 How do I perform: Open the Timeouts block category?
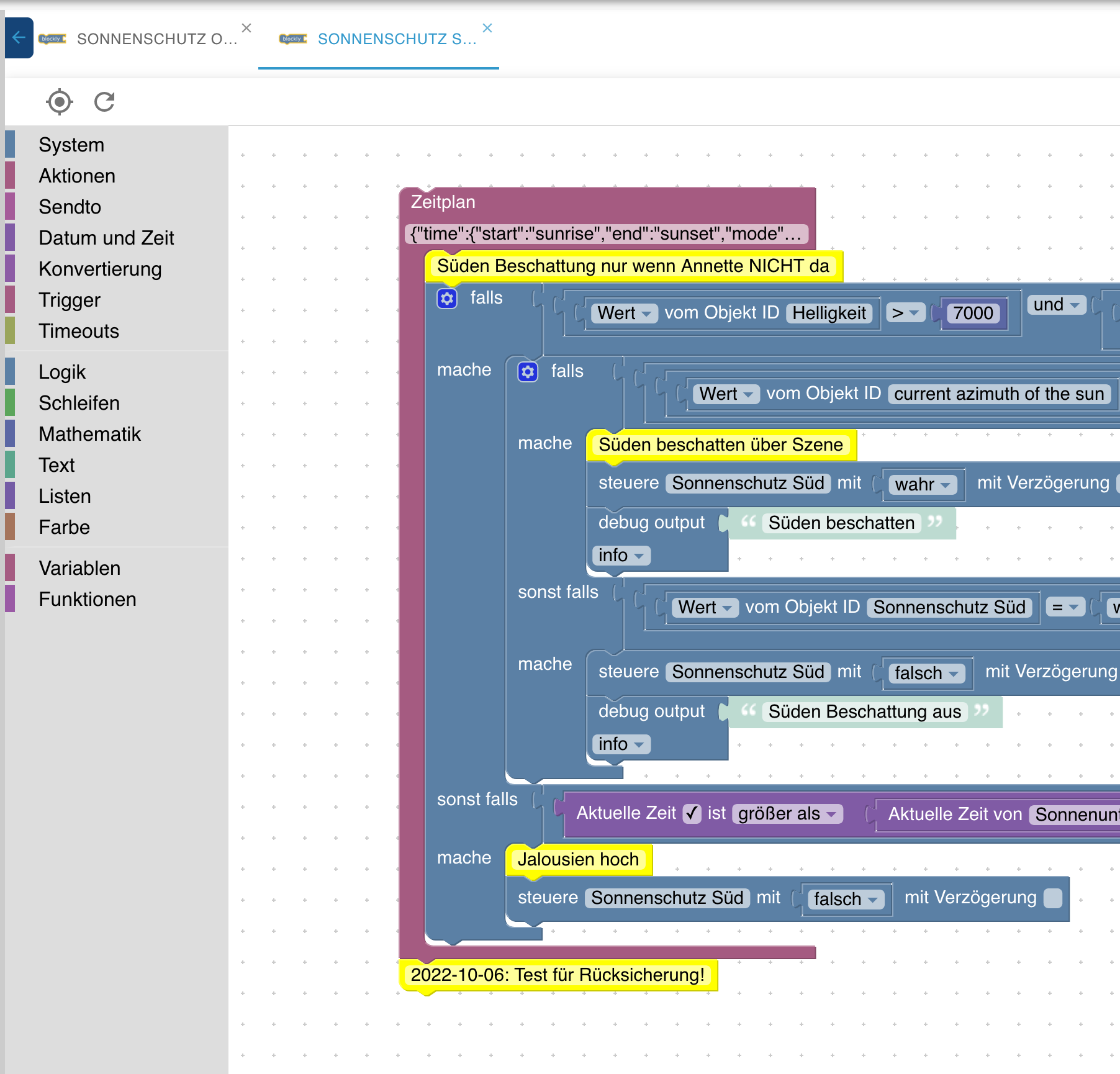click(117, 331)
